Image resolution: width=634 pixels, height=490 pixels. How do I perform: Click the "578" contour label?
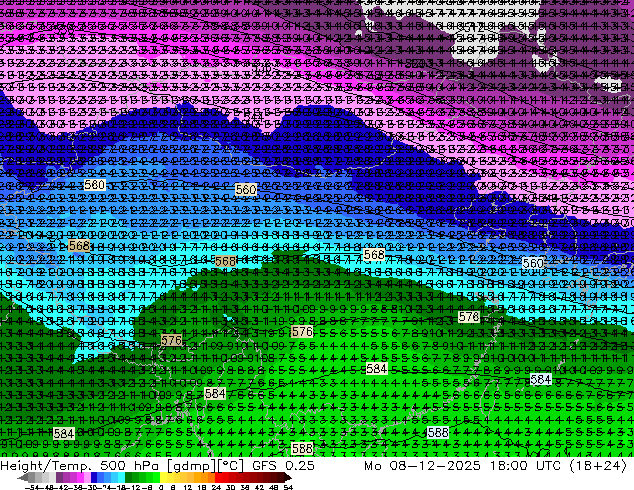[469, 316]
